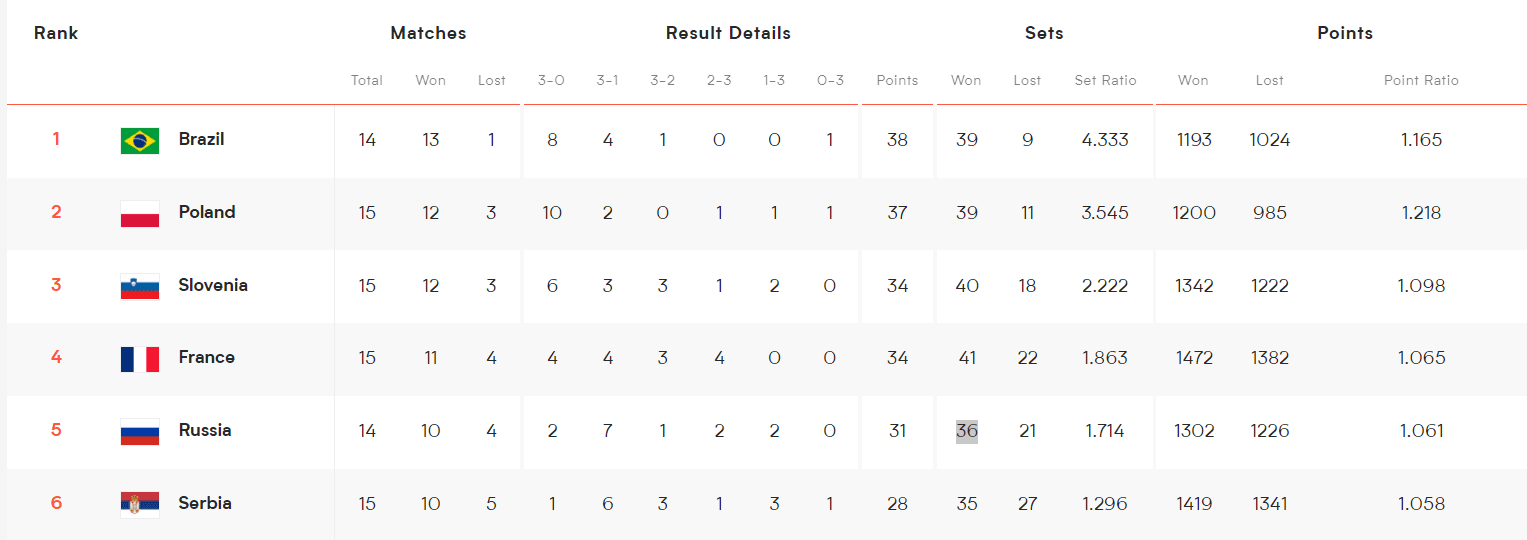Click the Set Ratio column header

click(1105, 80)
